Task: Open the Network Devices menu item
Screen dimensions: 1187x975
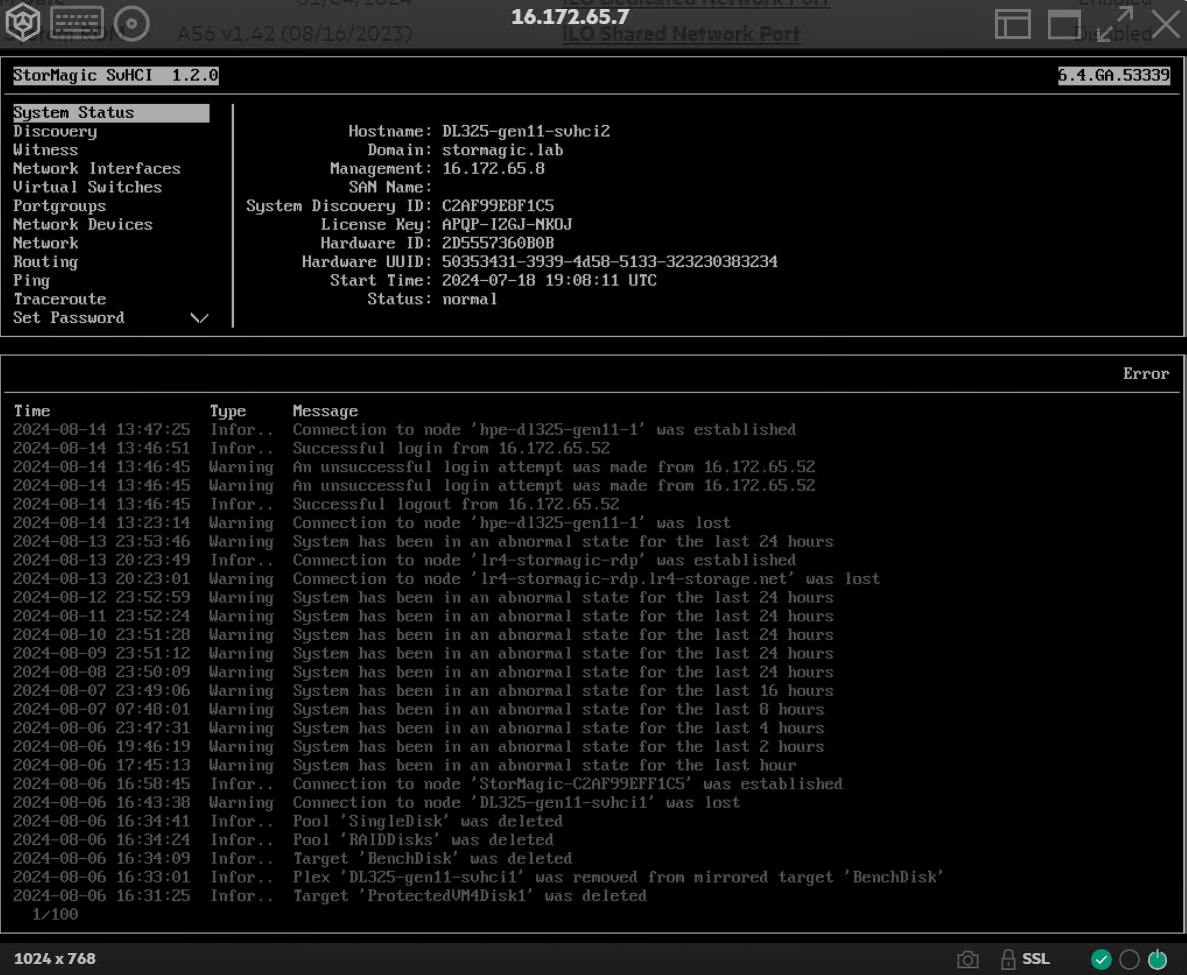Action: (x=83, y=224)
